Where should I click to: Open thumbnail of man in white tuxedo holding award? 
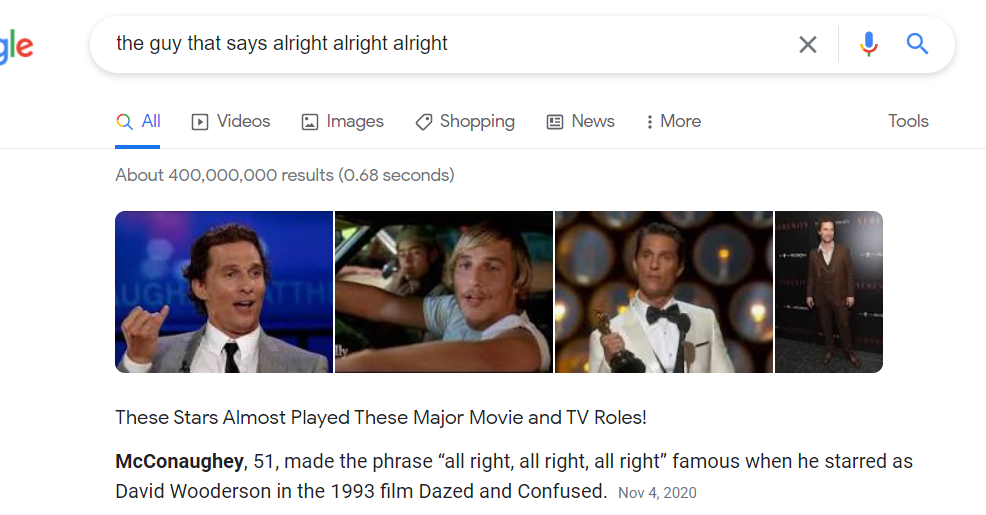point(663,292)
